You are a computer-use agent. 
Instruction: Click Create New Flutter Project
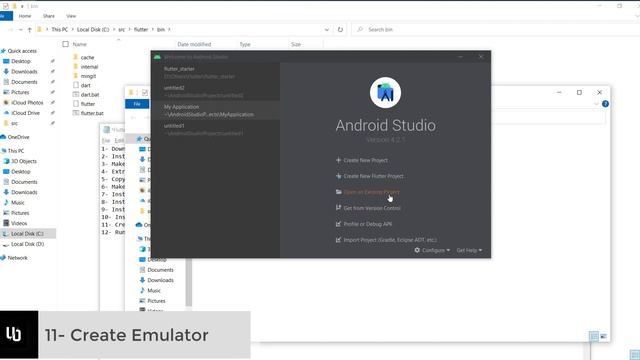(369, 176)
